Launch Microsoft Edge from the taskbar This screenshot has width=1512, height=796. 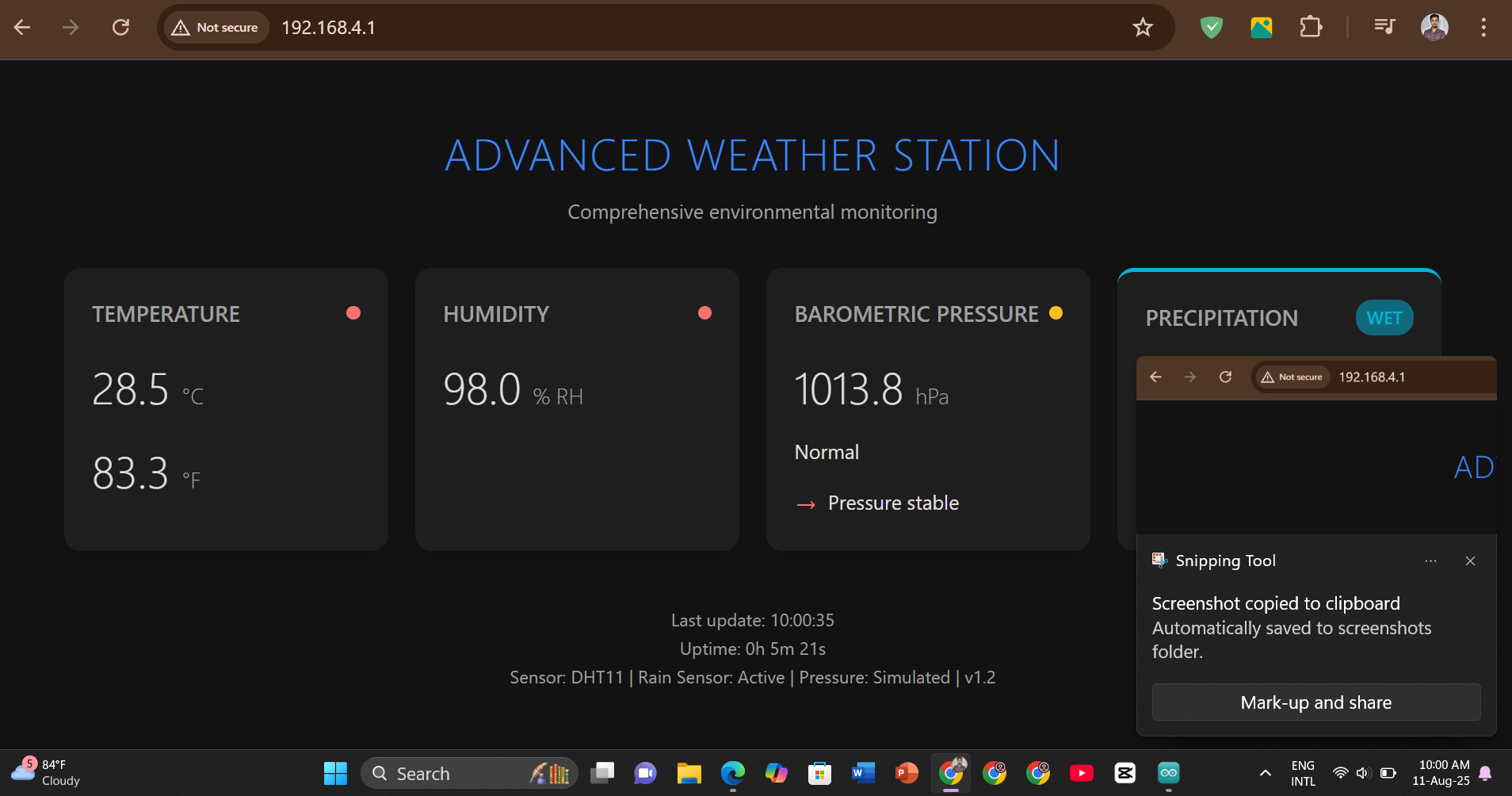733,773
